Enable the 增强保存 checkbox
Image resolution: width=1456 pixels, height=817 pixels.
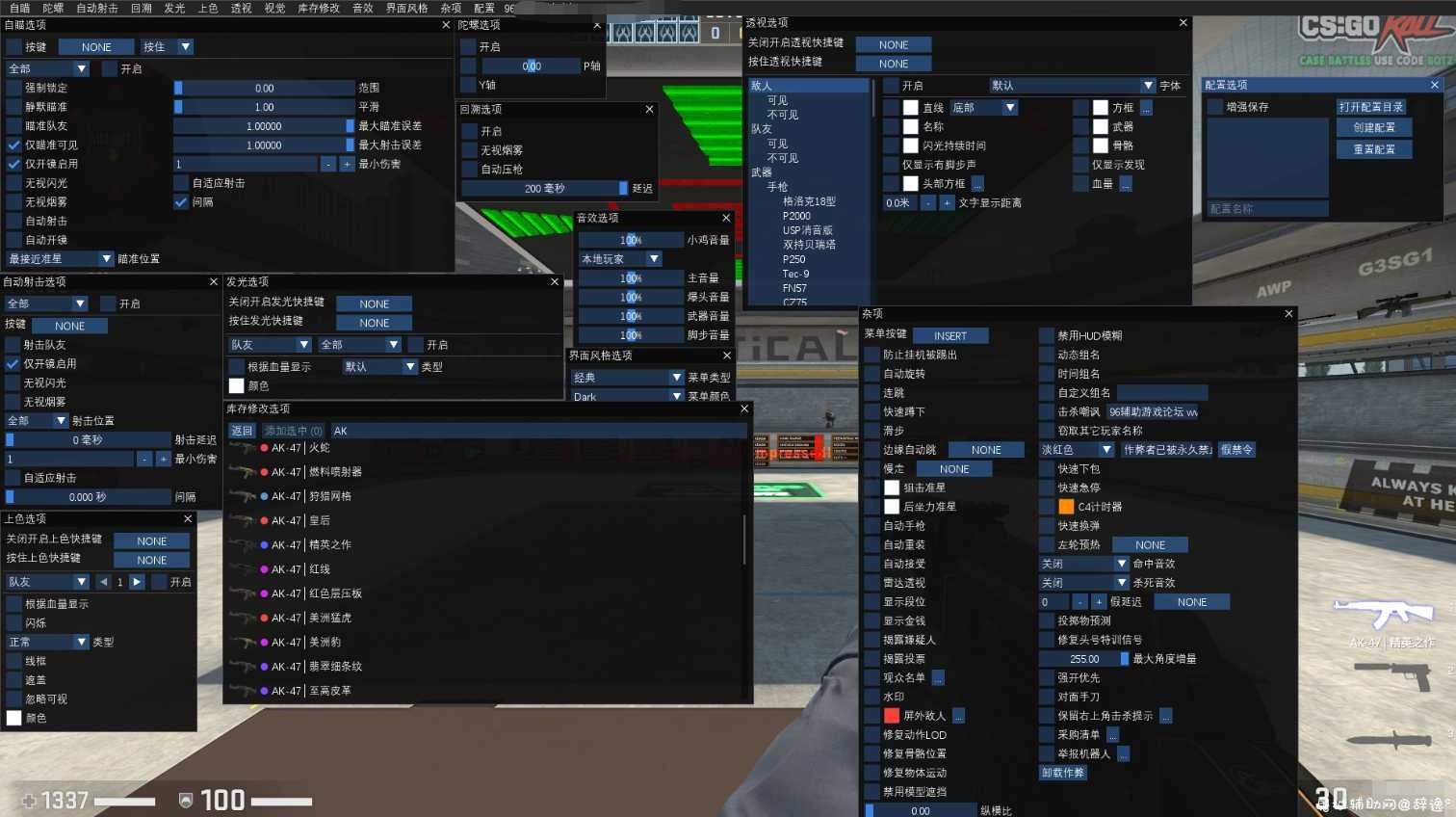tap(1215, 107)
